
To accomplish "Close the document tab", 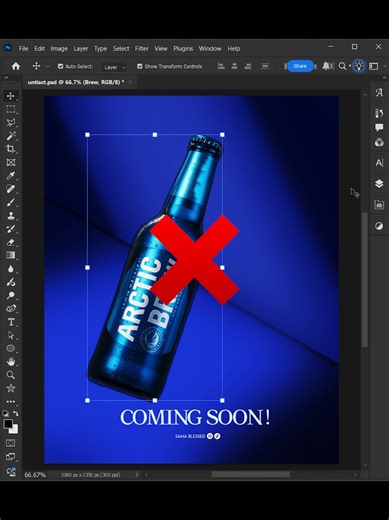I will (130, 82).
